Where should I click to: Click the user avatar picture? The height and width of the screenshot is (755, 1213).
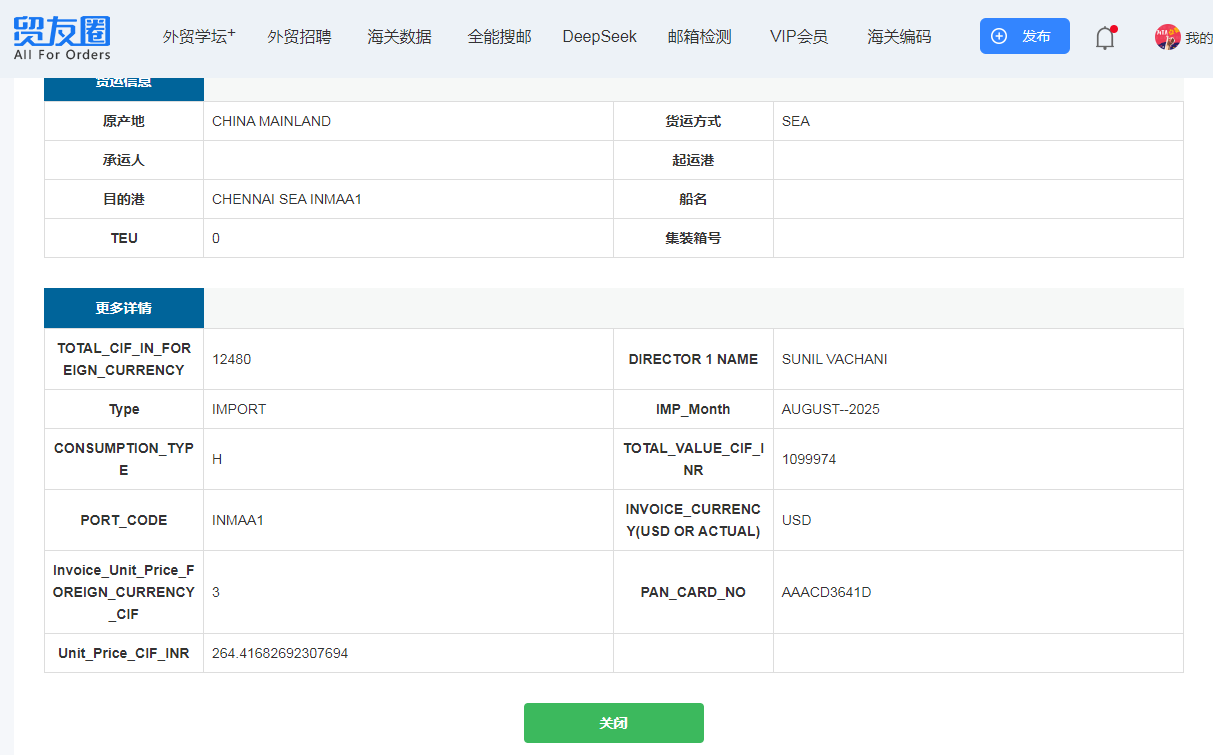coord(1167,38)
